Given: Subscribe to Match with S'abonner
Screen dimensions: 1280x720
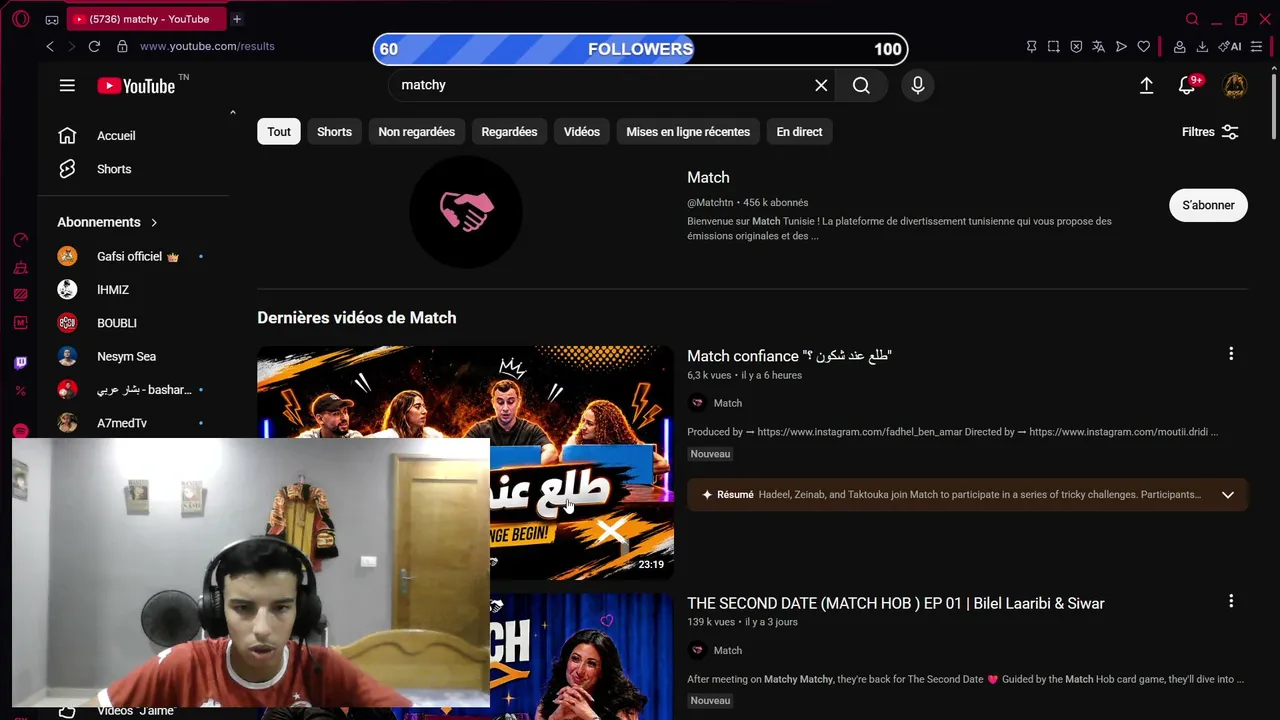Looking at the screenshot, I should pyautogui.click(x=1208, y=205).
